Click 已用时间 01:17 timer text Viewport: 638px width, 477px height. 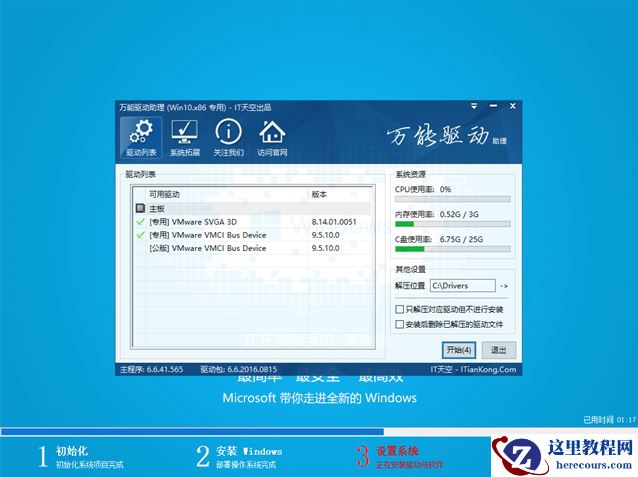tap(610, 420)
